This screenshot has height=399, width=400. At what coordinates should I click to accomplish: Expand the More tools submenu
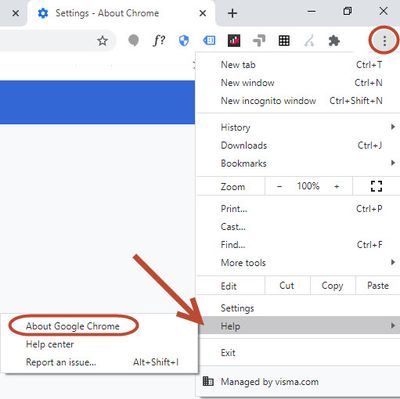pyautogui.click(x=298, y=263)
